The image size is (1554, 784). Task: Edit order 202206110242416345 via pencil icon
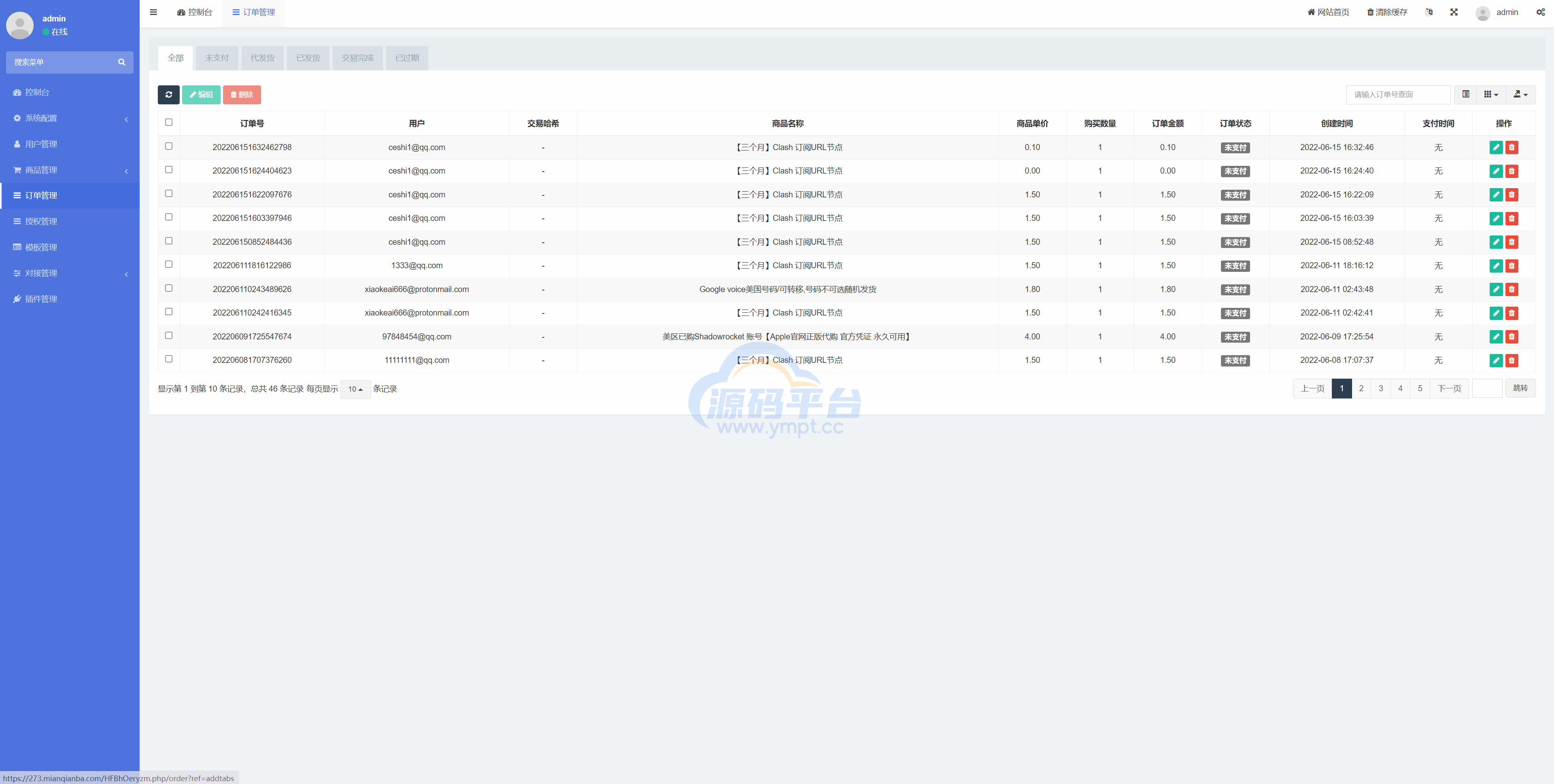1496,313
